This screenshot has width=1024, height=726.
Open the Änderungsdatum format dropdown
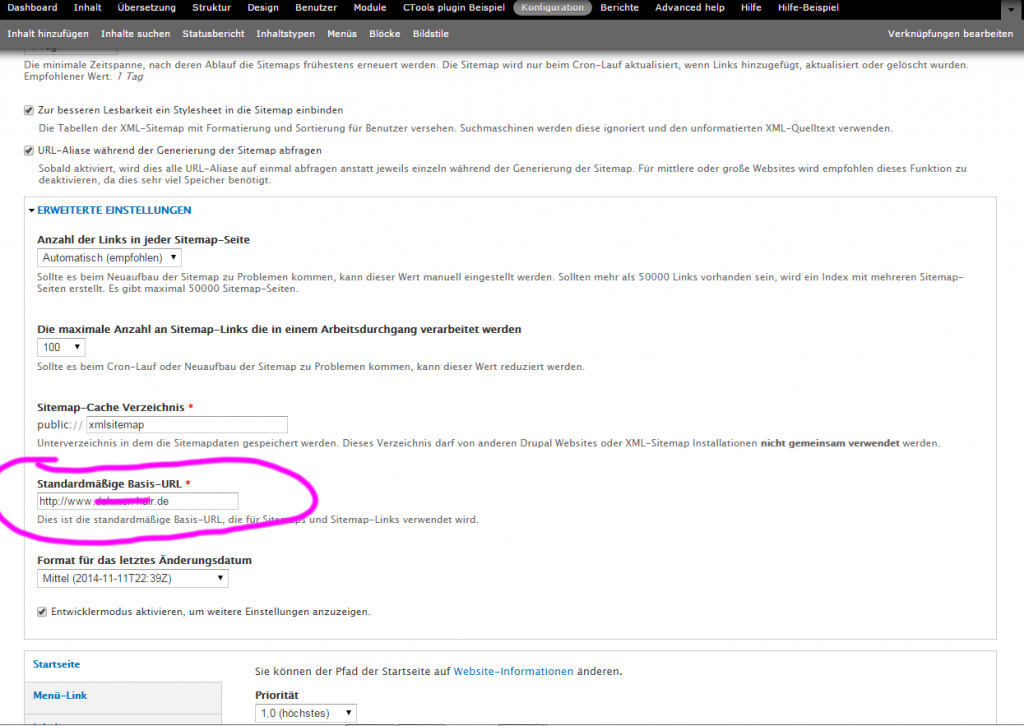[x=133, y=579]
